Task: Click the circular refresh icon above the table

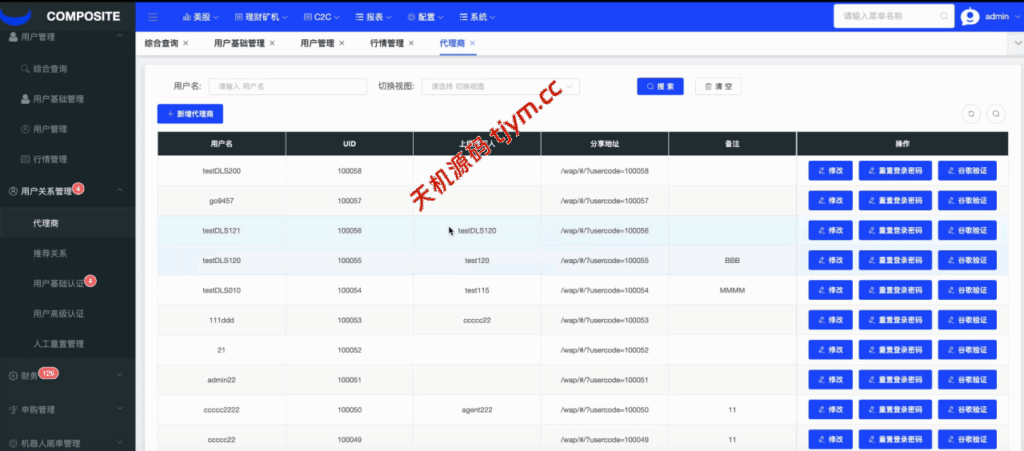Action: point(970,114)
